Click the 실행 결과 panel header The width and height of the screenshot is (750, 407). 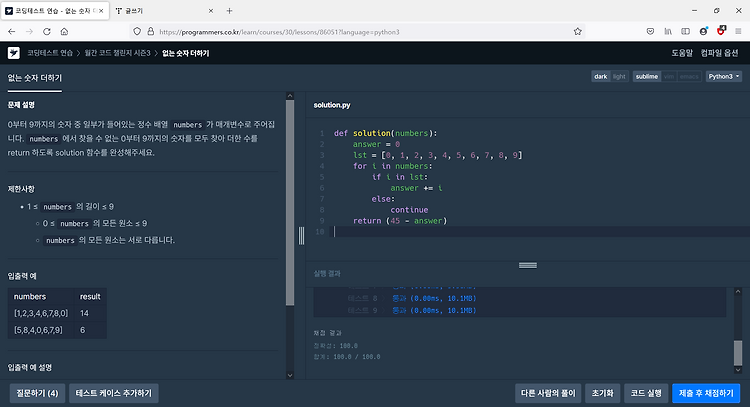(x=327, y=274)
